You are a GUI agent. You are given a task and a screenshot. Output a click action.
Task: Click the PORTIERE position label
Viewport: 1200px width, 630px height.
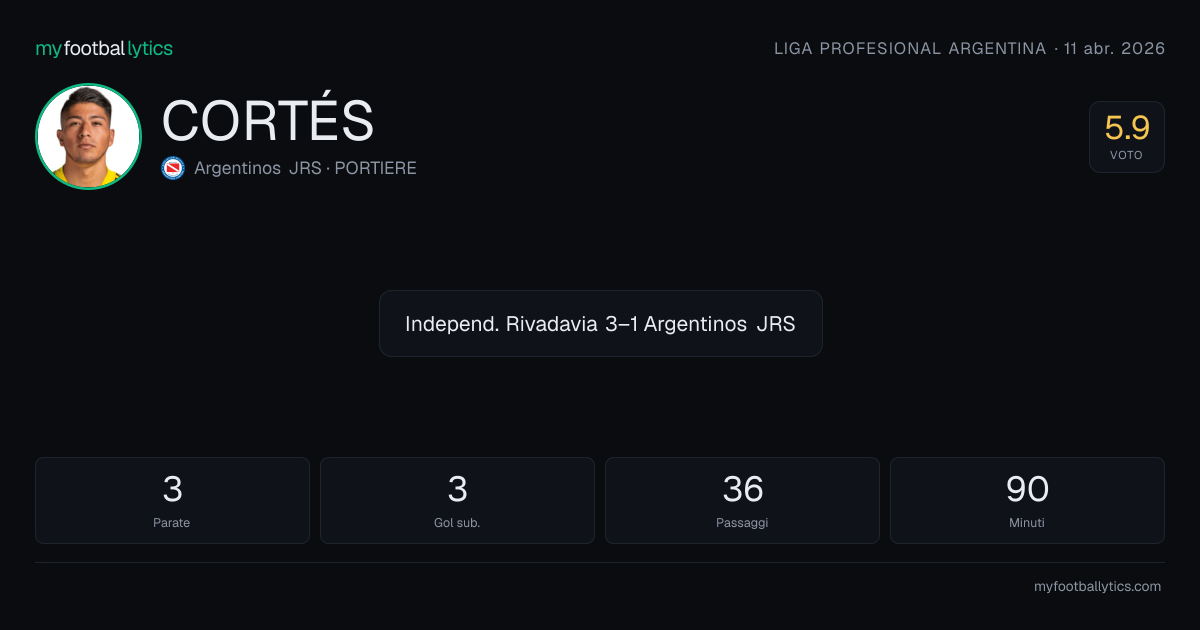click(x=375, y=168)
